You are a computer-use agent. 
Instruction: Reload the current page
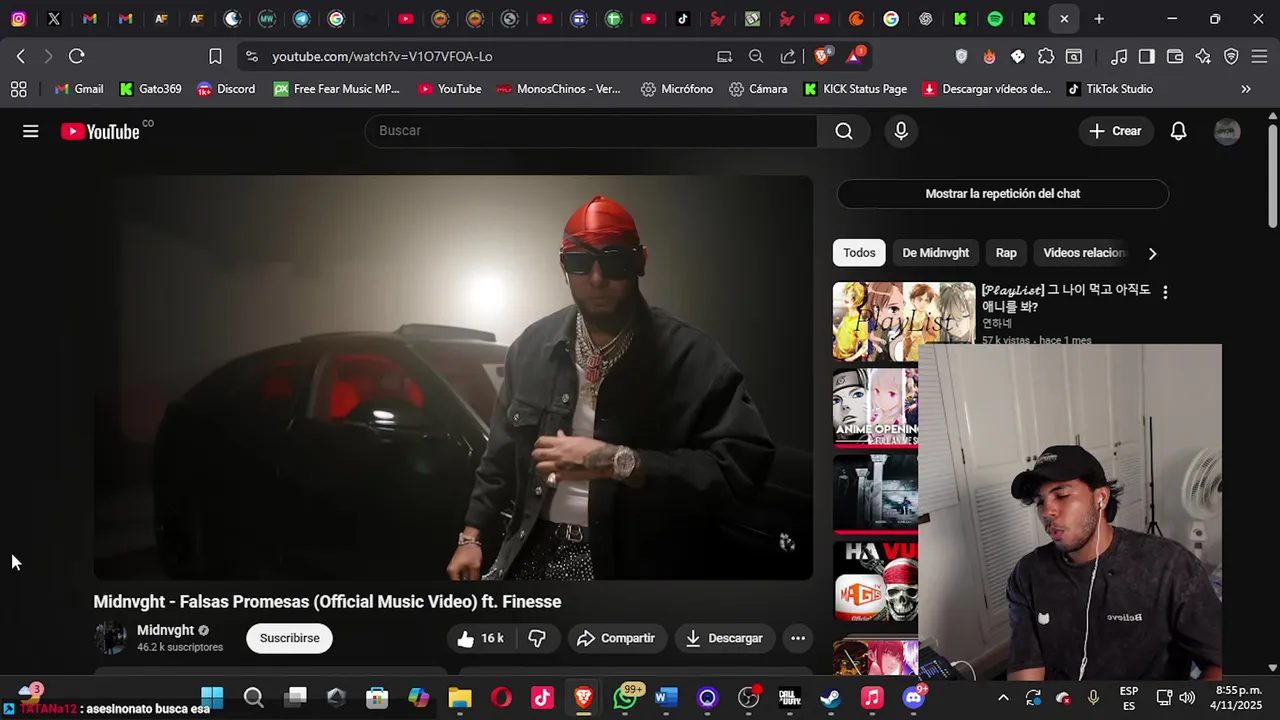coord(76,56)
